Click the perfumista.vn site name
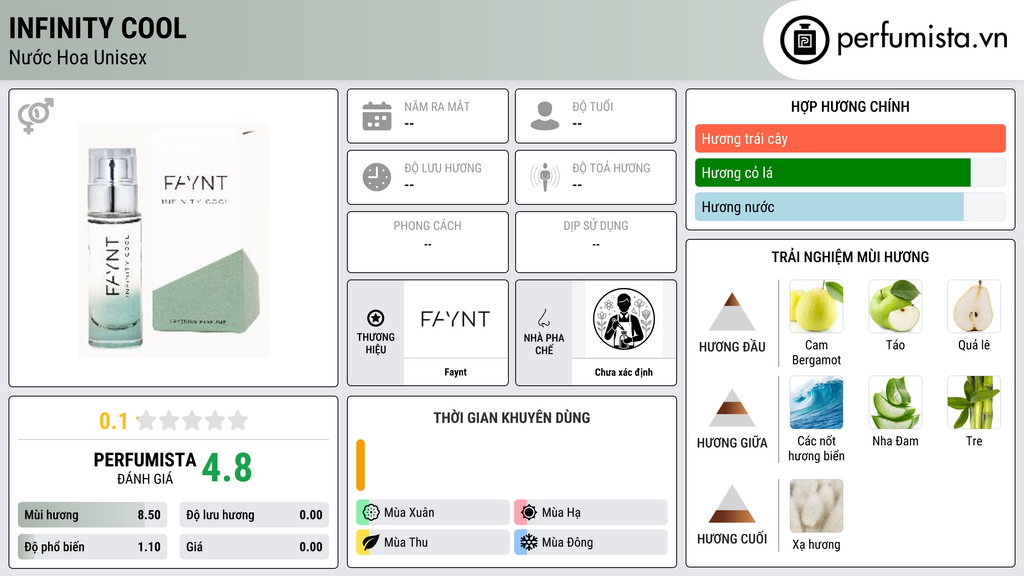The image size is (1024, 576). point(922,38)
